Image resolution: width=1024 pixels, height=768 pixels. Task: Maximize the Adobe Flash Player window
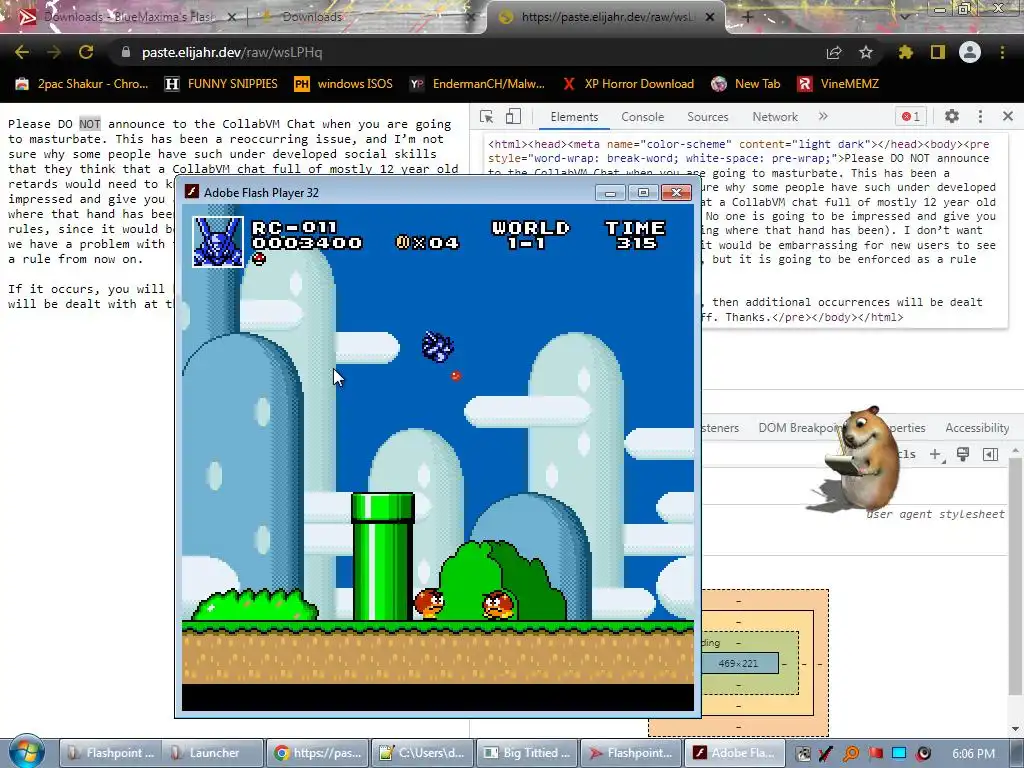[x=643, y=193]
